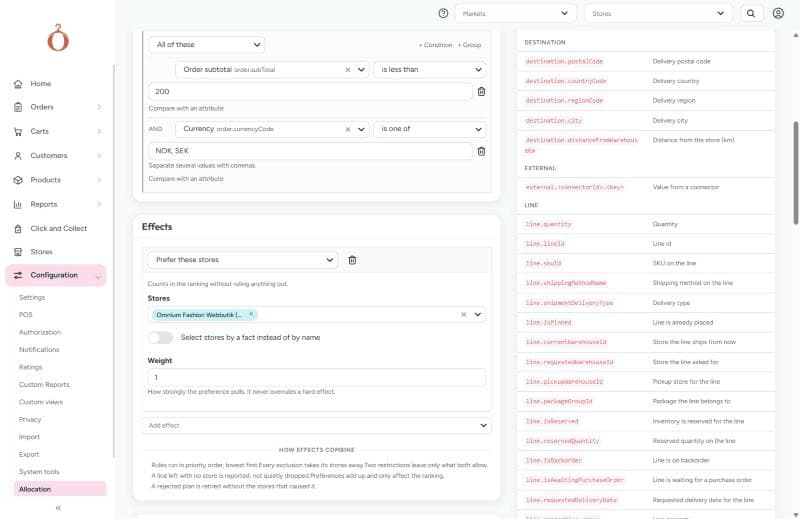The width and height of the screenshot is (800, 519).
Task: Open the help question mark icon
Action: click(443, 13)
